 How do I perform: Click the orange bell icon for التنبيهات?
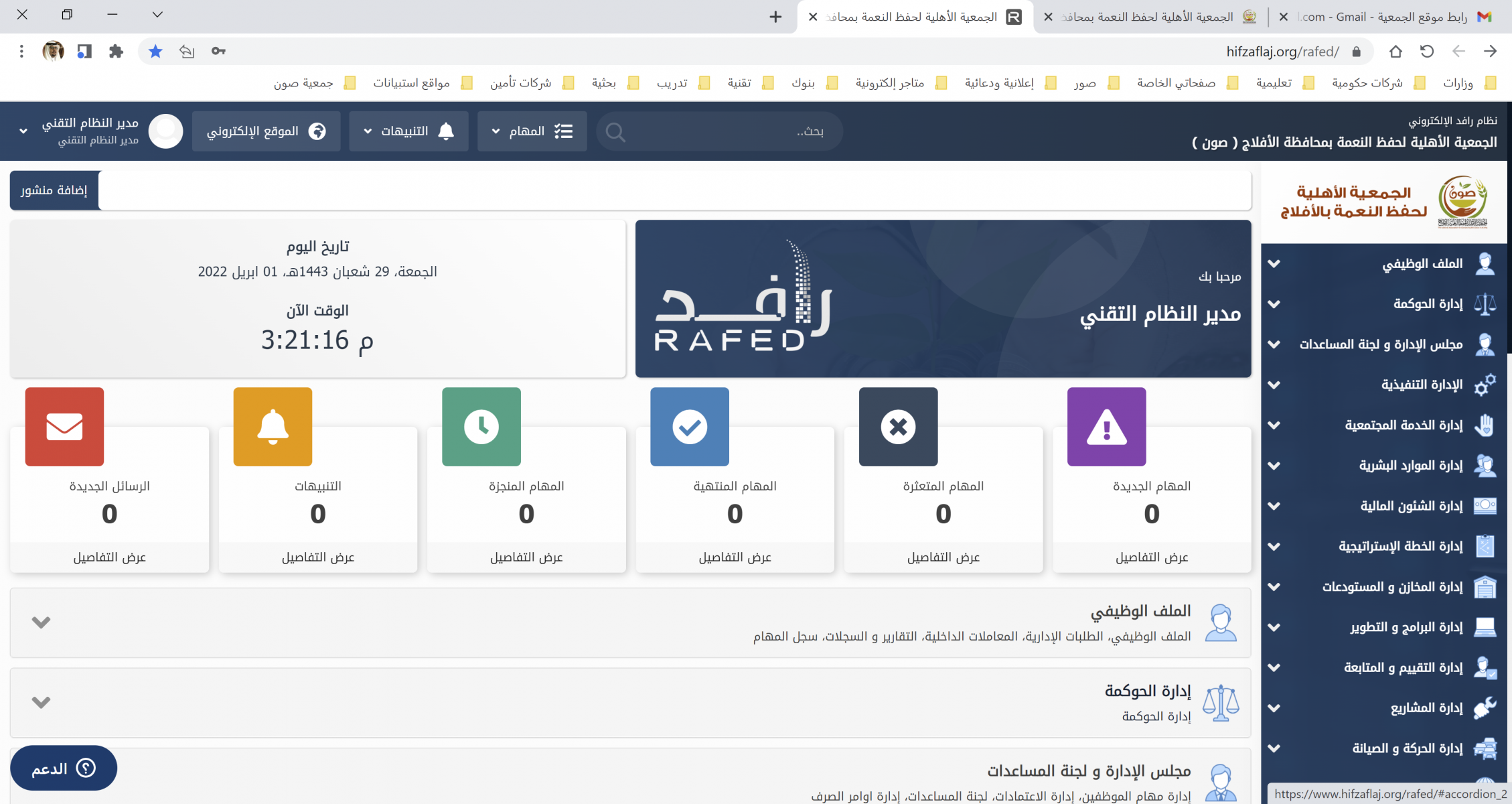click(x=273, y=427)
